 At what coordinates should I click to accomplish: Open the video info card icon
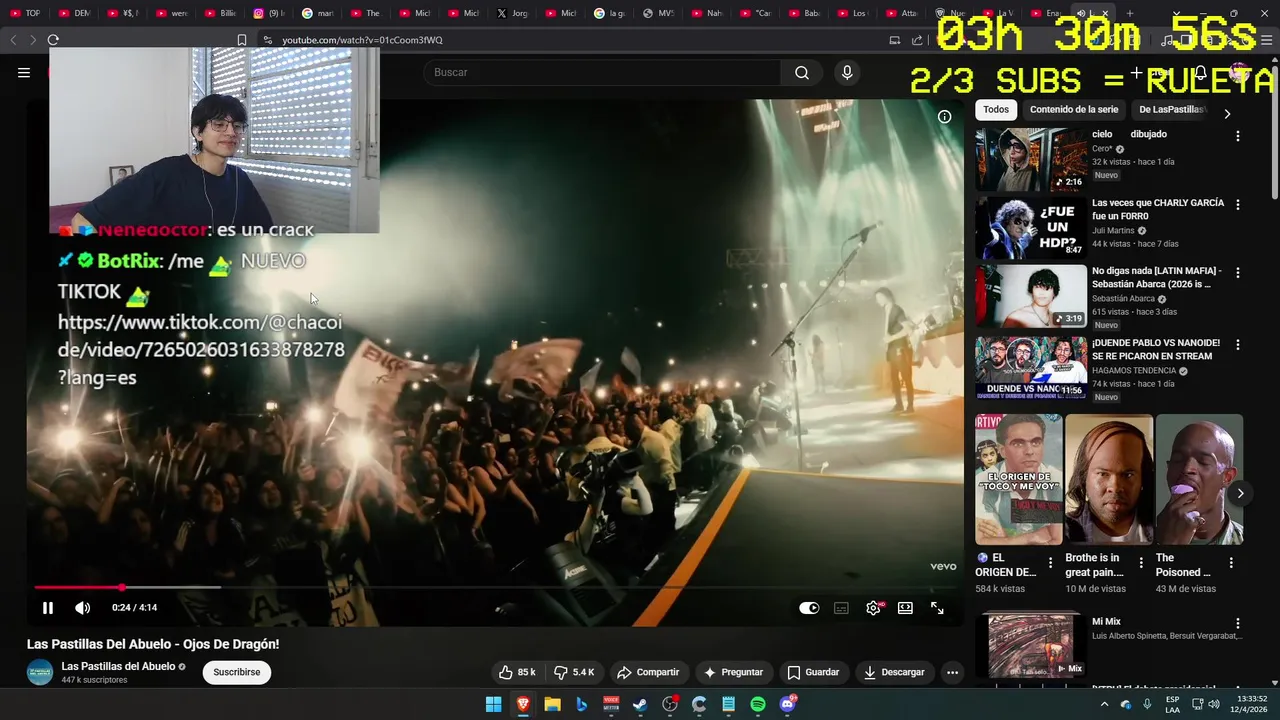(x=944, y=117)
